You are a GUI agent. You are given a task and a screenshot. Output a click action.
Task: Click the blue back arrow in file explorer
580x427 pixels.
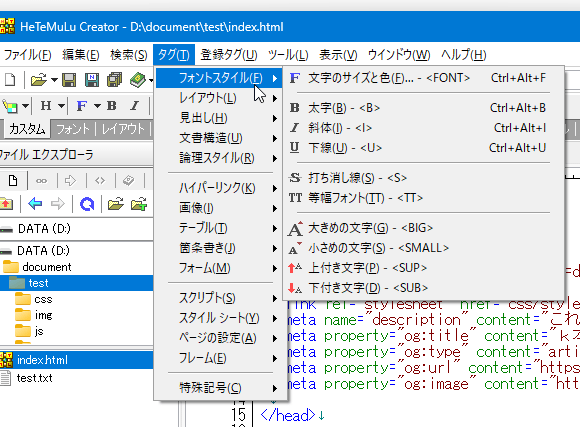(x=35, y=204)
